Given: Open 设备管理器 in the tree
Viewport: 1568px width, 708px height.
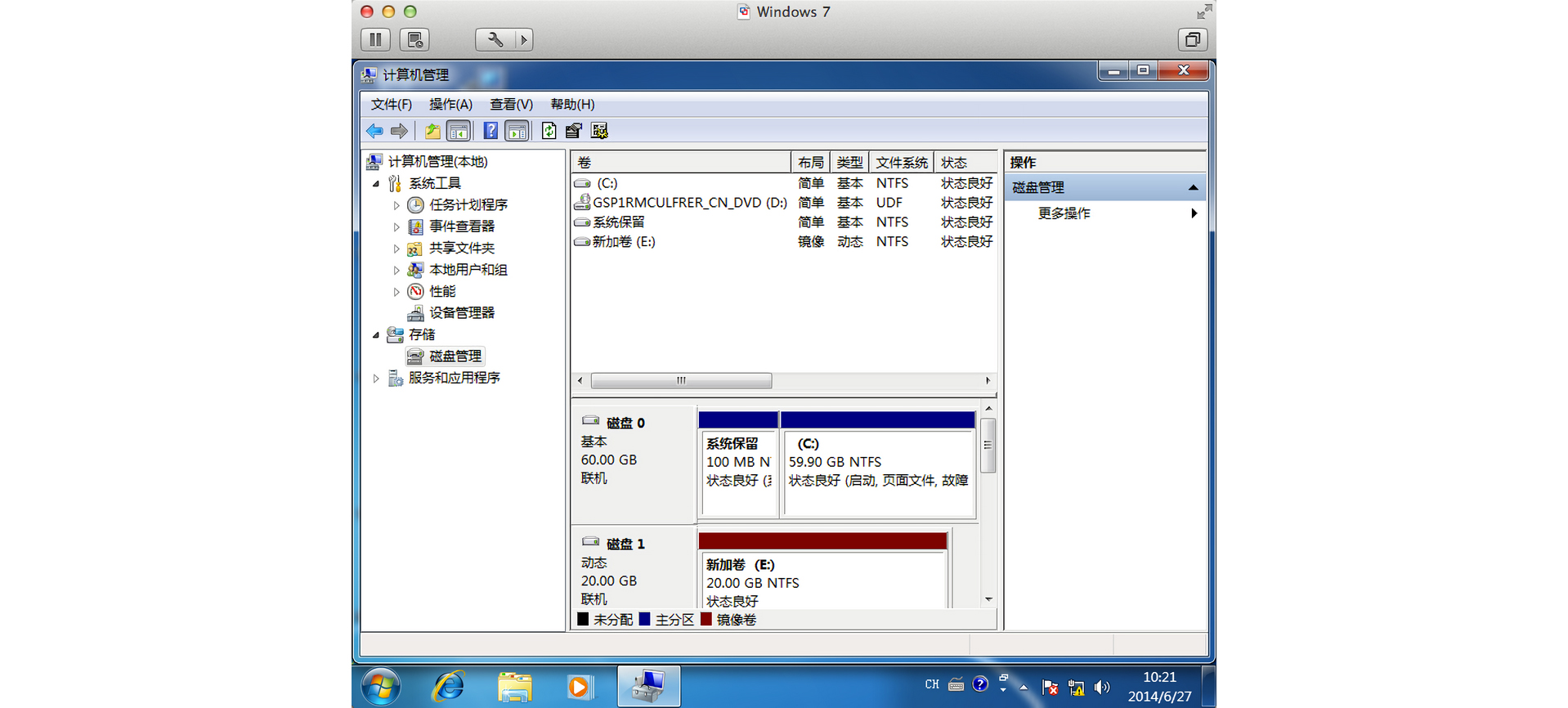Looking at the screenshot, I should [462, 313].
